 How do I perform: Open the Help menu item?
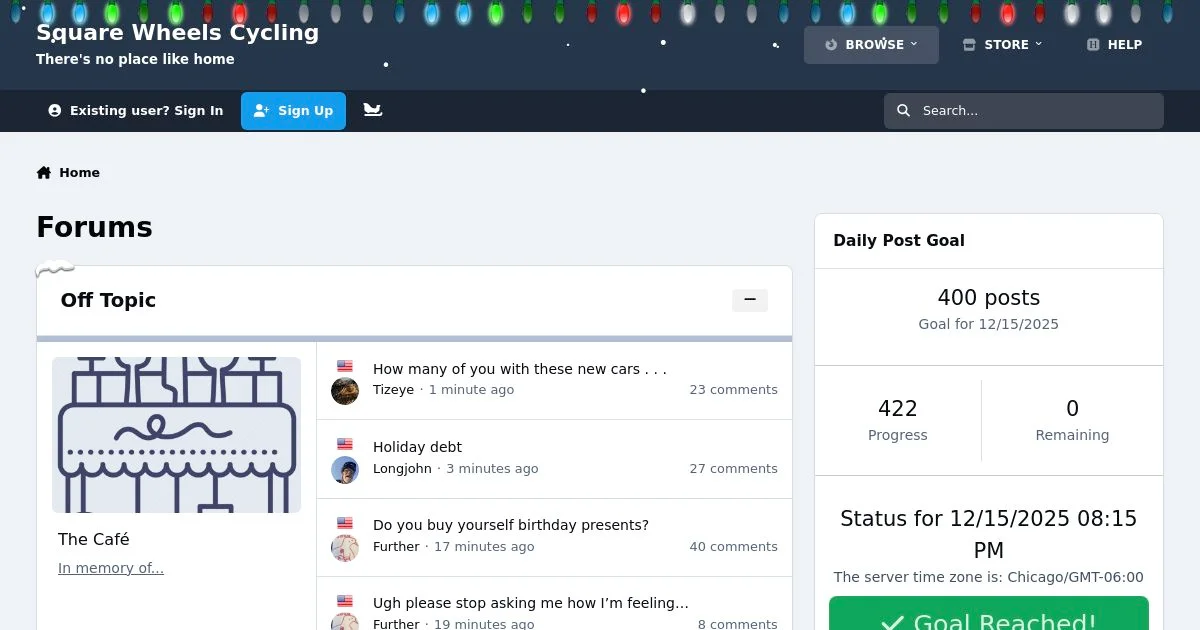click(x=1114, y=45)
